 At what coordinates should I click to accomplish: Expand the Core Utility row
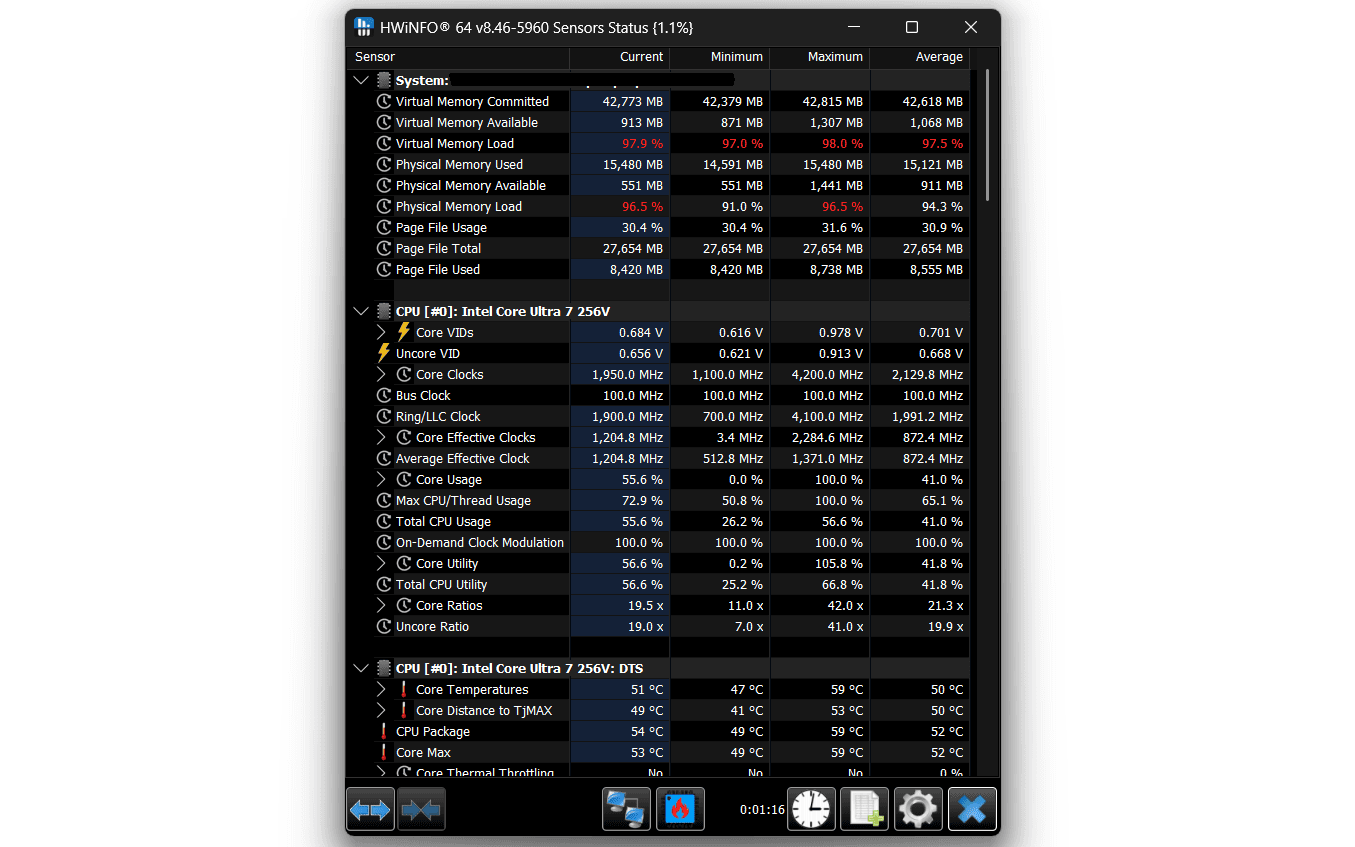(x=381, y=564)
